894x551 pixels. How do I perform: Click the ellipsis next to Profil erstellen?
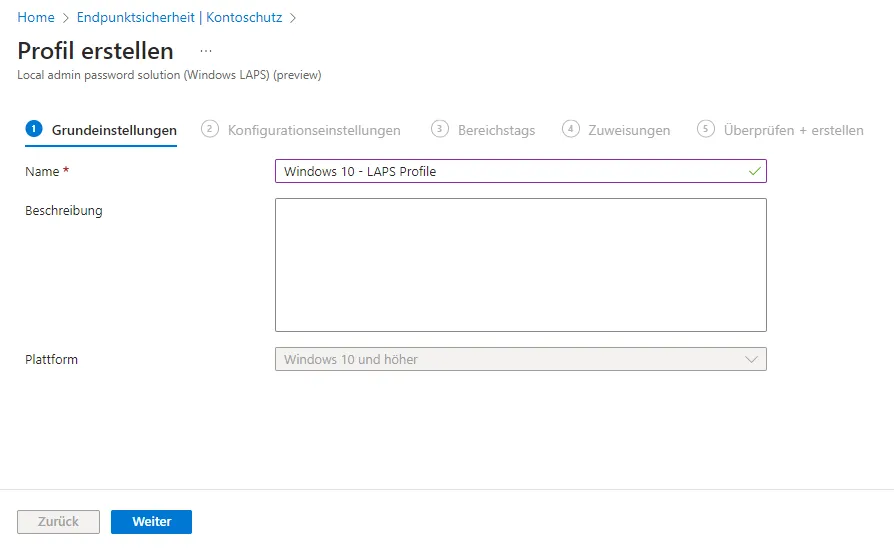point(206,51)
